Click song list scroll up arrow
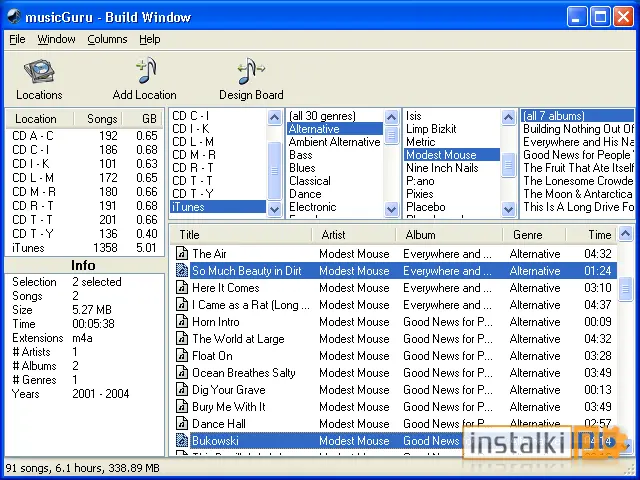The width and height of the screenshot is (640, 480). pyautogui.click(x=625, y=234)
